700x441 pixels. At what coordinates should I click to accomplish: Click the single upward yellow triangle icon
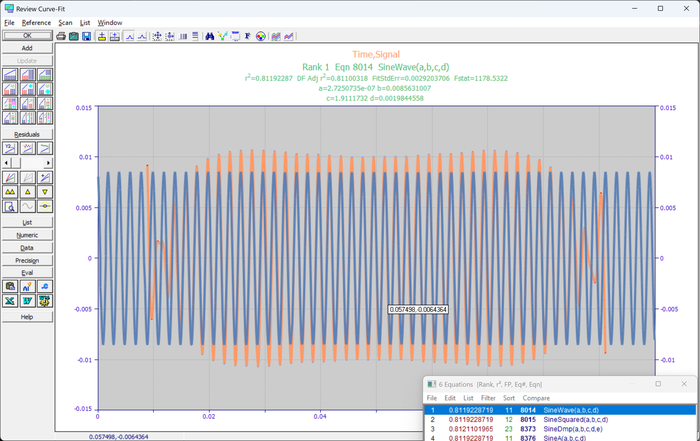pos(28,192)
